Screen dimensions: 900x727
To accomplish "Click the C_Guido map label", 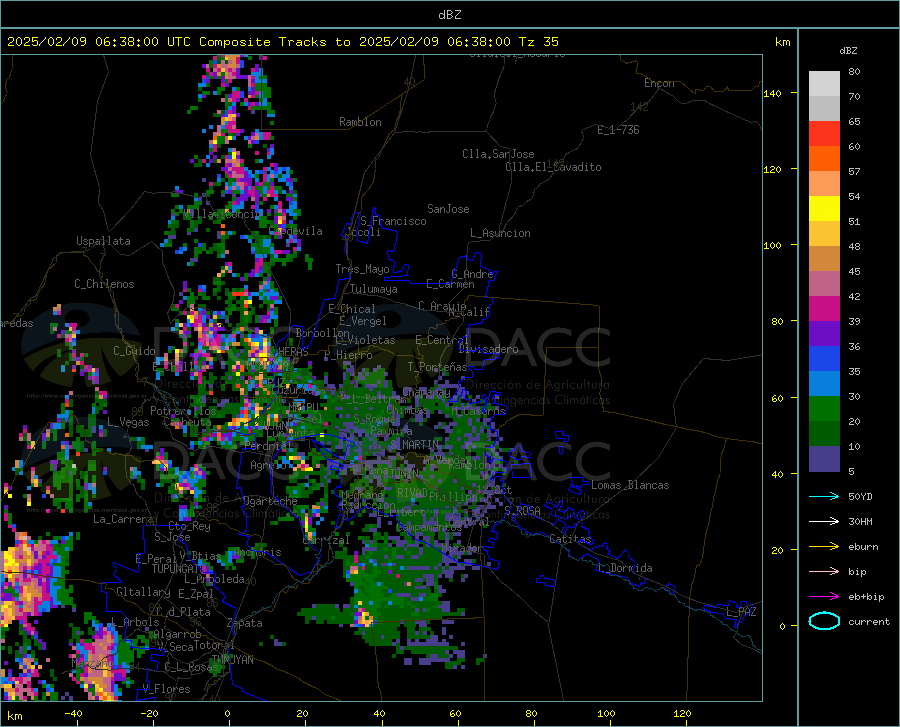I will pos(134,351).
